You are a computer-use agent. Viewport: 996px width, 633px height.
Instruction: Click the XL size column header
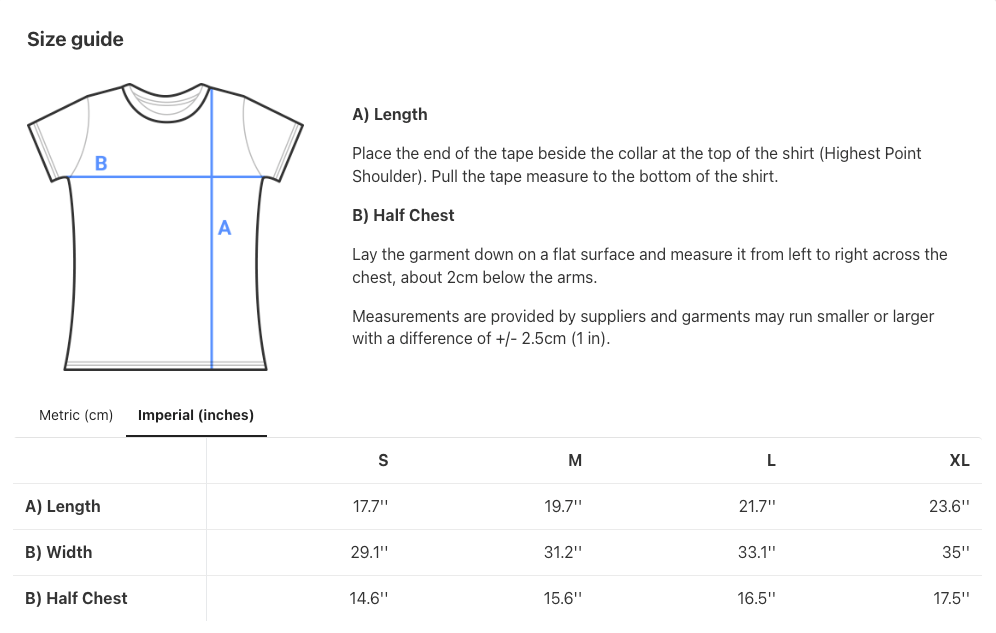(x=959, y=461)
